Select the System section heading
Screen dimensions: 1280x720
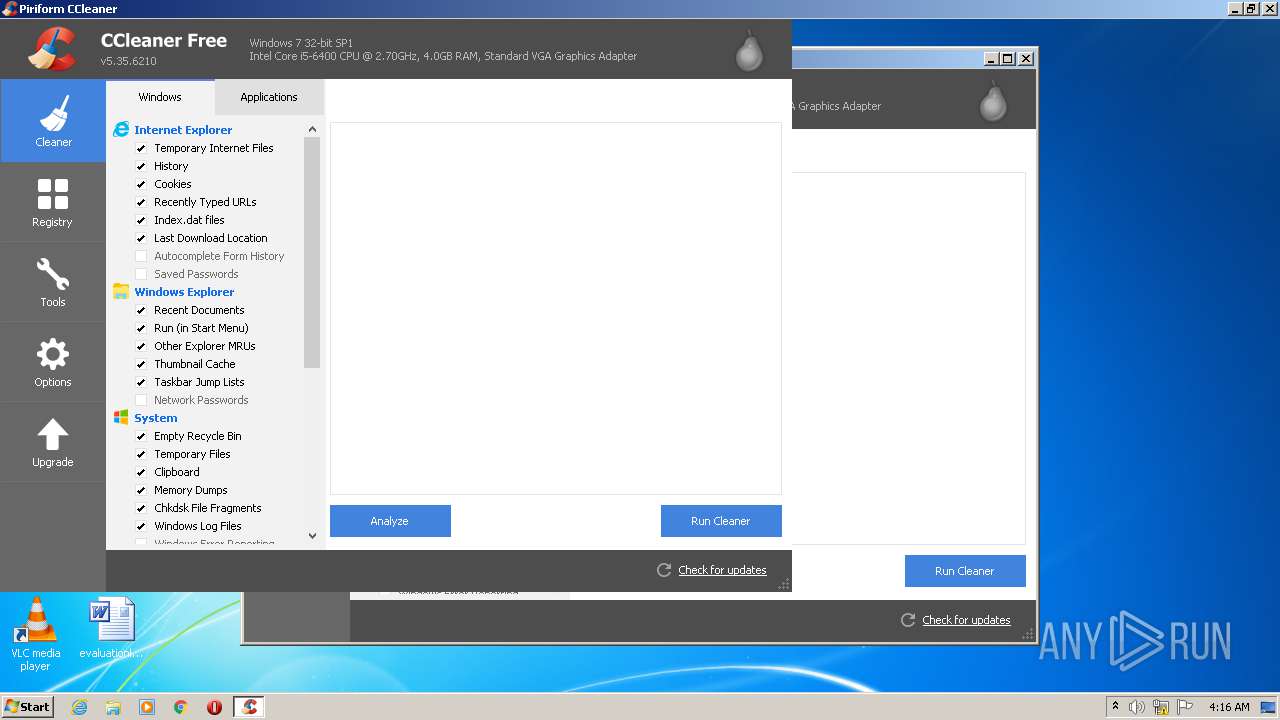pyautogui.click(x=156, y=418)
